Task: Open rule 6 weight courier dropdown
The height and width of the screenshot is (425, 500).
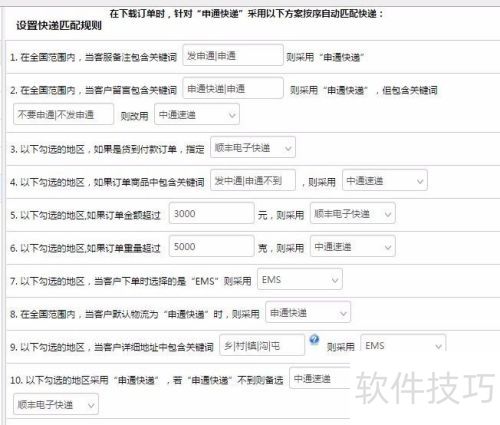Action: pos(353,246)
